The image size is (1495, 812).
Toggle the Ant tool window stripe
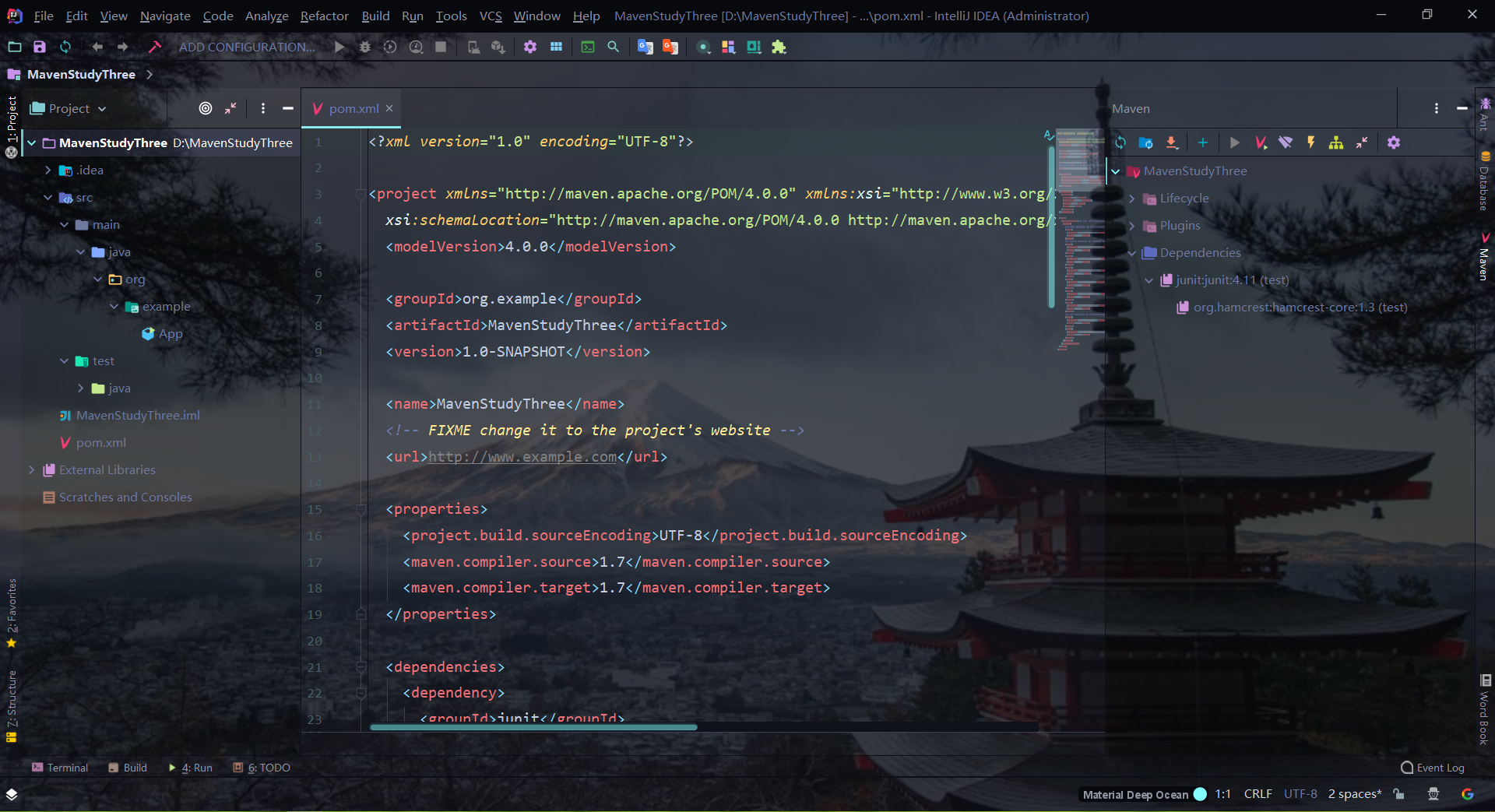(x=1484, y=114)
